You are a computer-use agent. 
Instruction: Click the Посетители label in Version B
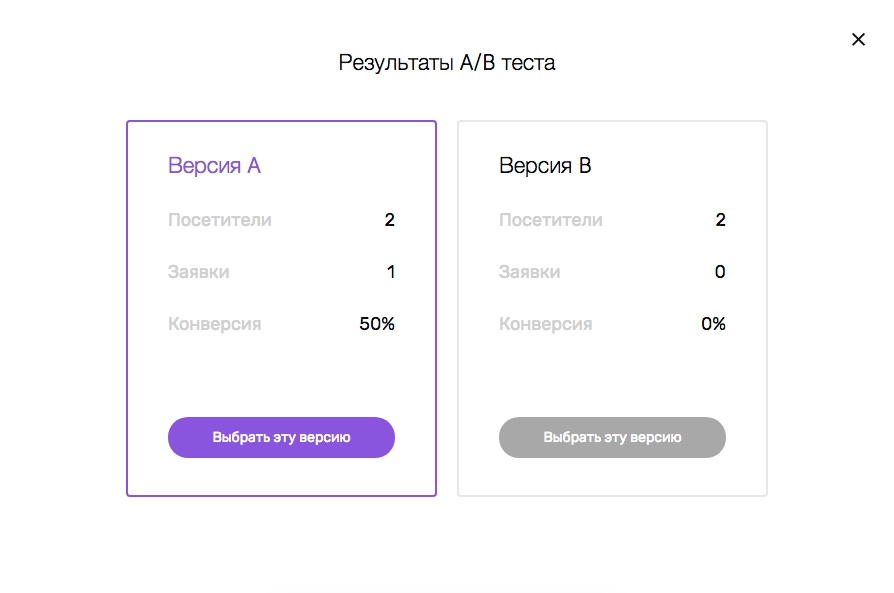pyautogui.click(x=551, y=220)
